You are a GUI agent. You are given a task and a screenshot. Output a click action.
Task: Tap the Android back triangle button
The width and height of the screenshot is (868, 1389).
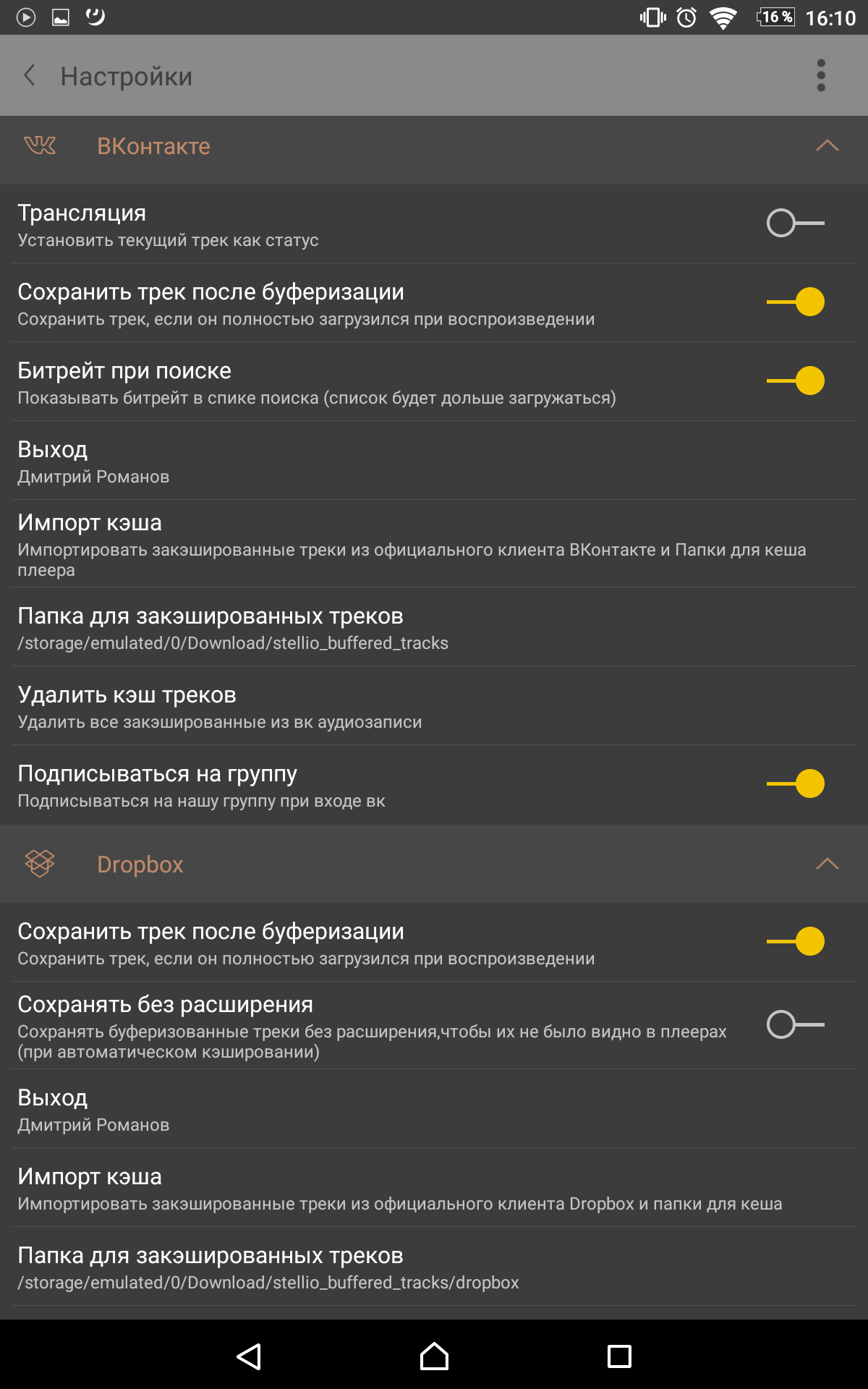[x=249, y=1356]
